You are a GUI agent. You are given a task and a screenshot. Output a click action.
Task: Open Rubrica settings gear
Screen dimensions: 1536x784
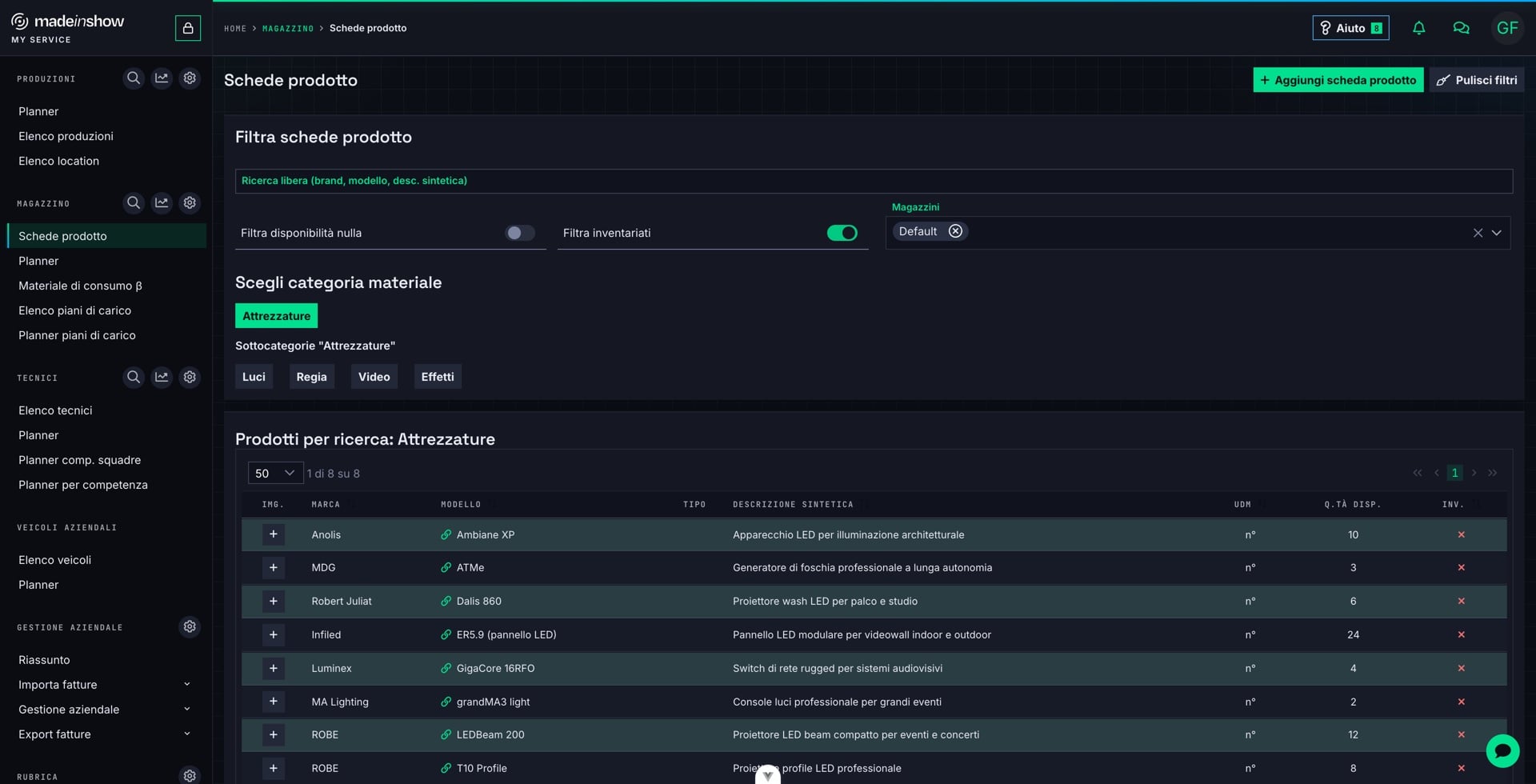click(190, 775)
